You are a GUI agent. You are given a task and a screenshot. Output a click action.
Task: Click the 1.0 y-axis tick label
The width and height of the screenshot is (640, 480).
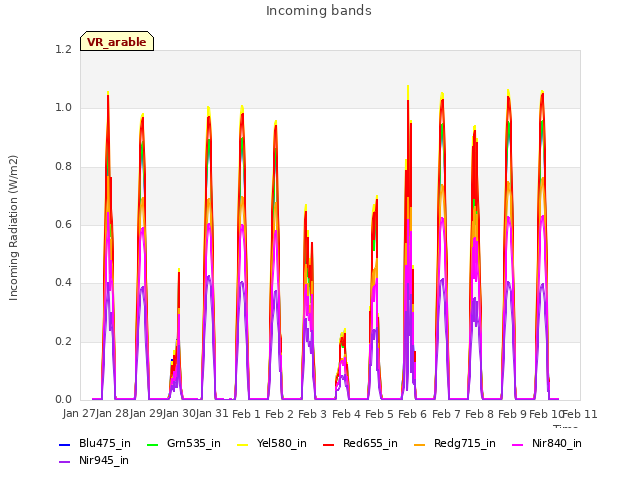pos(63,108)
